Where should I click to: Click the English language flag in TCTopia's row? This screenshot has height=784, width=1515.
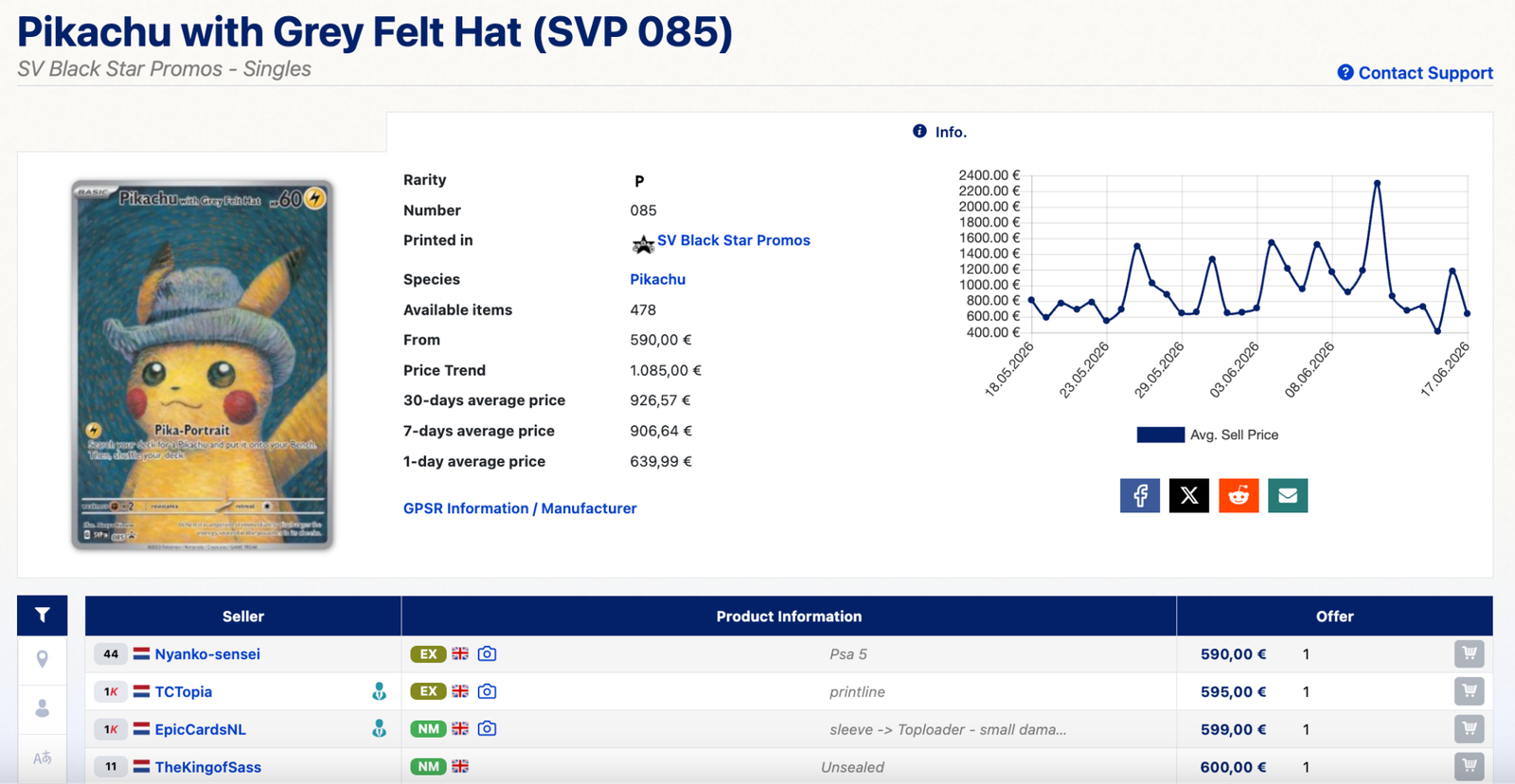click(x=460, y=691)
